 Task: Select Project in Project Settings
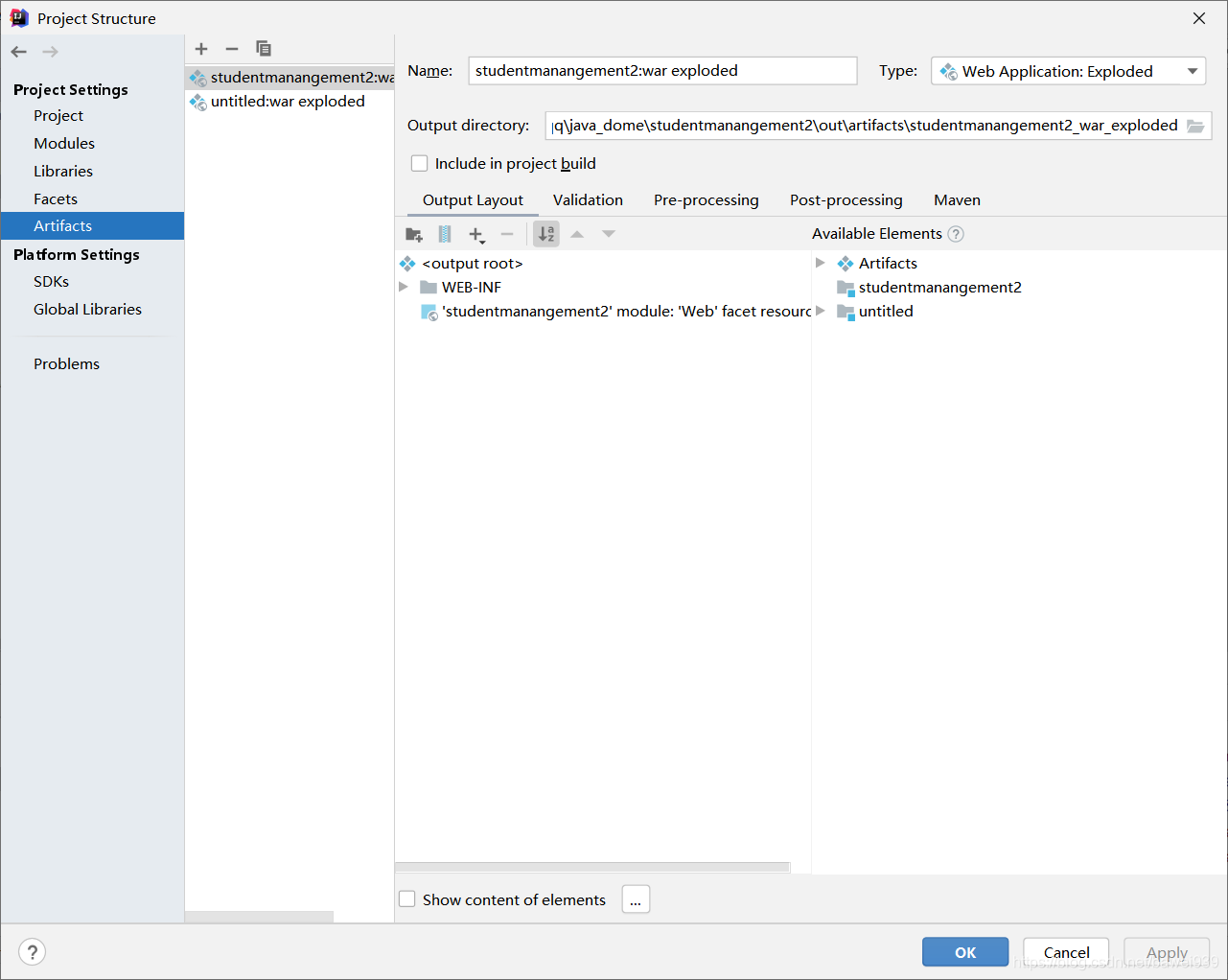coord(58,116)
